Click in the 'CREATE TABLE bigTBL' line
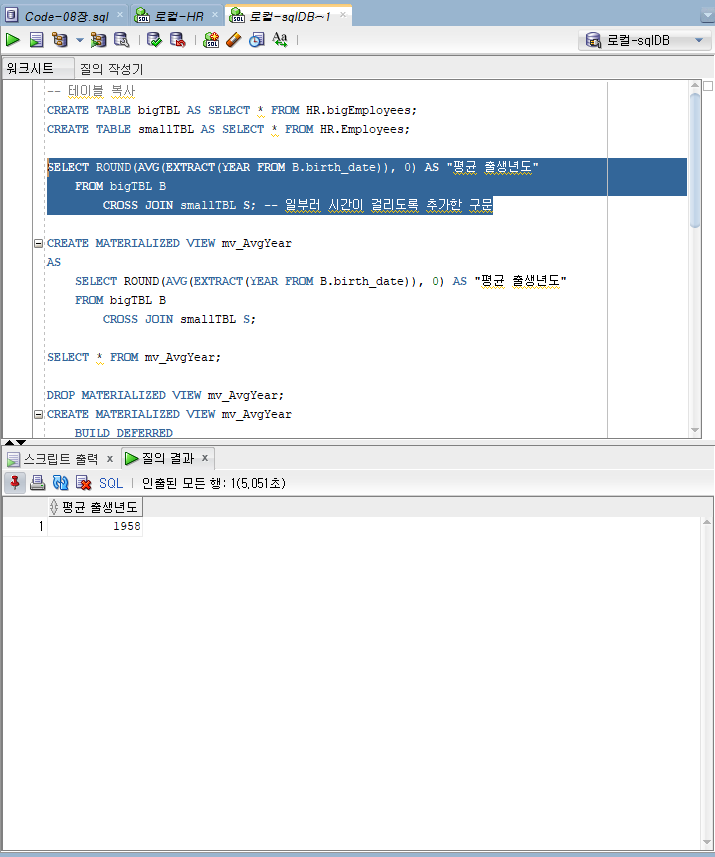715x857 pixels. click(x=232, y=110)
